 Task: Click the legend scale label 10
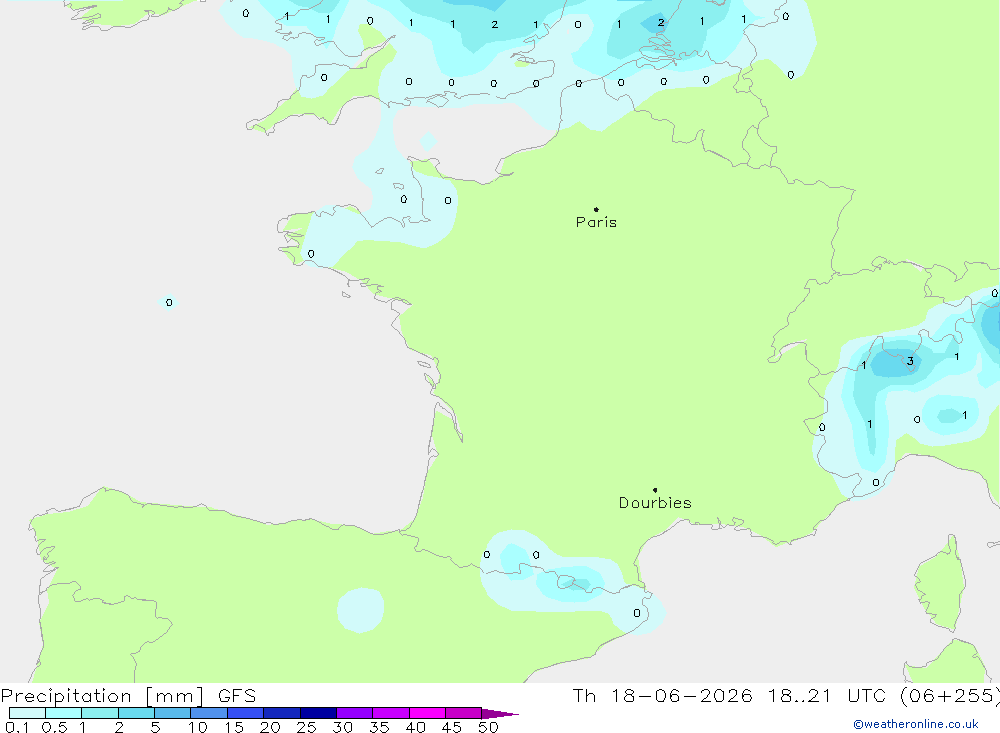click(198, 727)
